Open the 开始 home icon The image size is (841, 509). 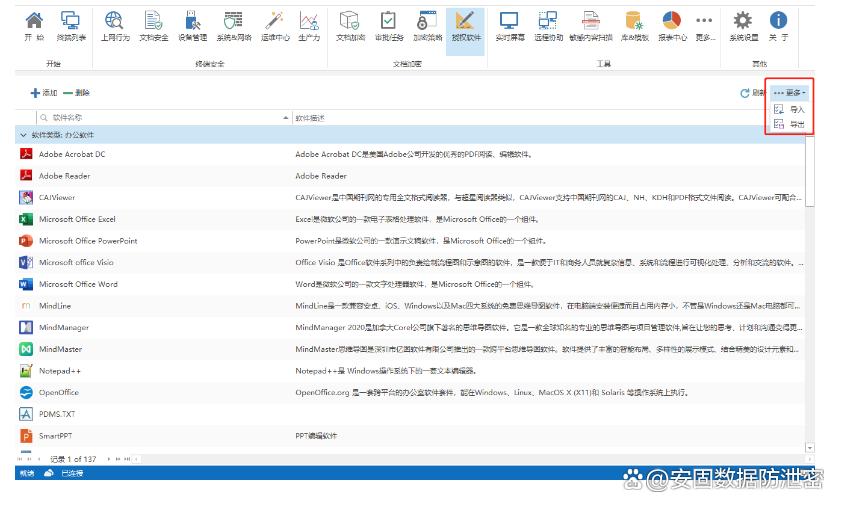[x=34, y=26]
